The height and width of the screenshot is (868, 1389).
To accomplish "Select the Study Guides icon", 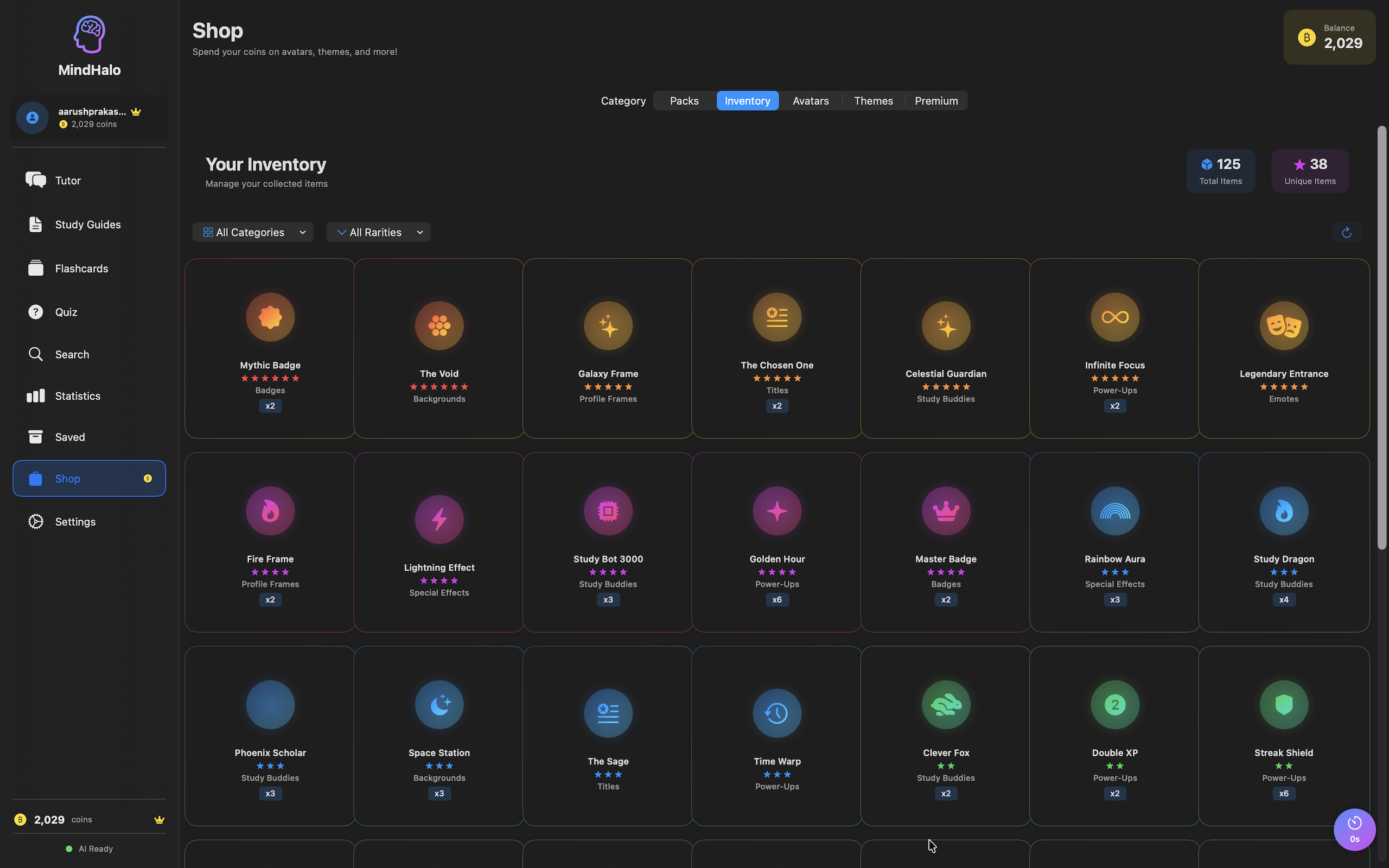I will coord(35,224).
